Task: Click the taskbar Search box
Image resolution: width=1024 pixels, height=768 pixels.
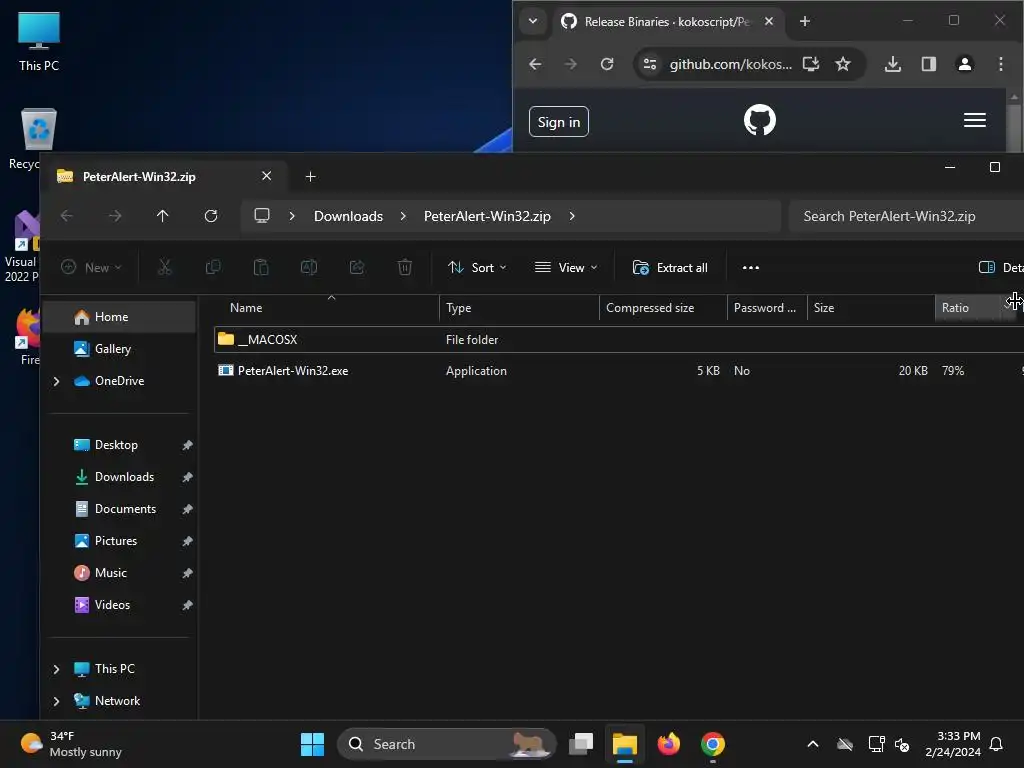Action: point(447,744)
